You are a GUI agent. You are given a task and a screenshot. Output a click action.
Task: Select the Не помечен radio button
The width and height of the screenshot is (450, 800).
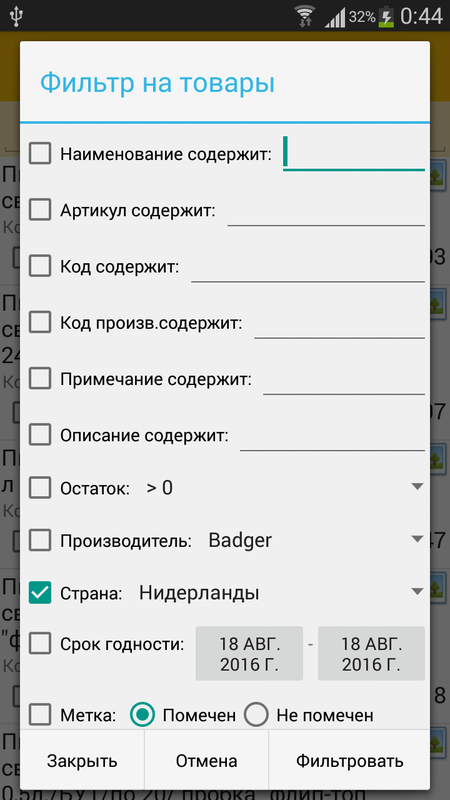coord(256,715)
